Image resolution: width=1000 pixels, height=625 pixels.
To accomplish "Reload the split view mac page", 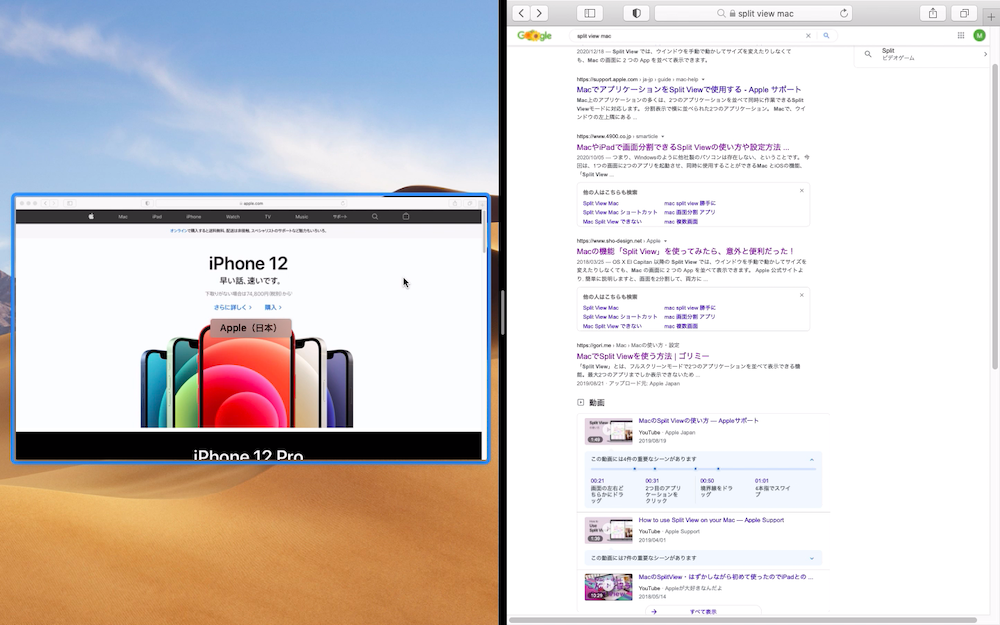I will [844, 13].
